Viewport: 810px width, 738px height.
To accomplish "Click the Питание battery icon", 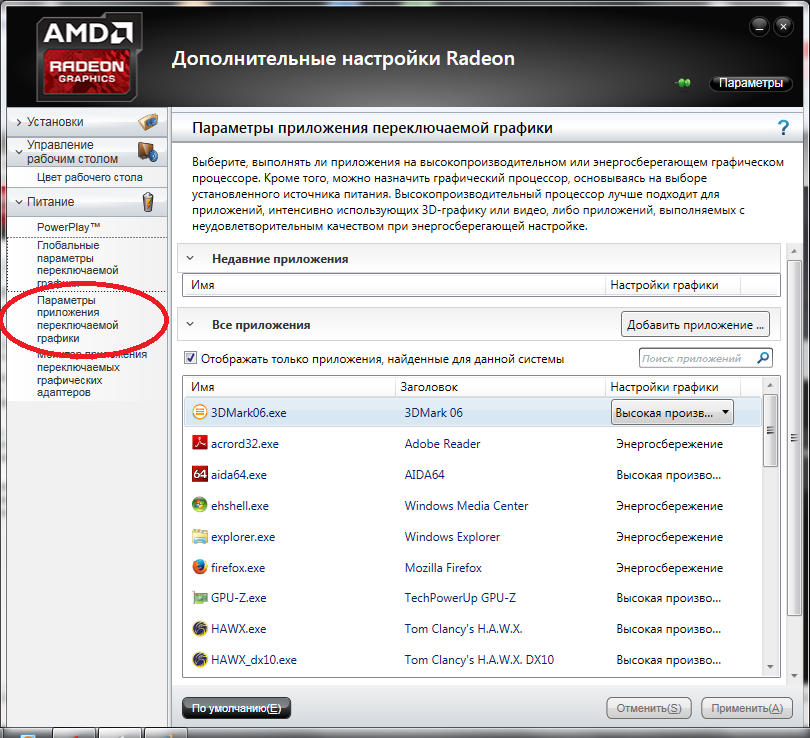I will pyautogui.click(x=148, y=202).
